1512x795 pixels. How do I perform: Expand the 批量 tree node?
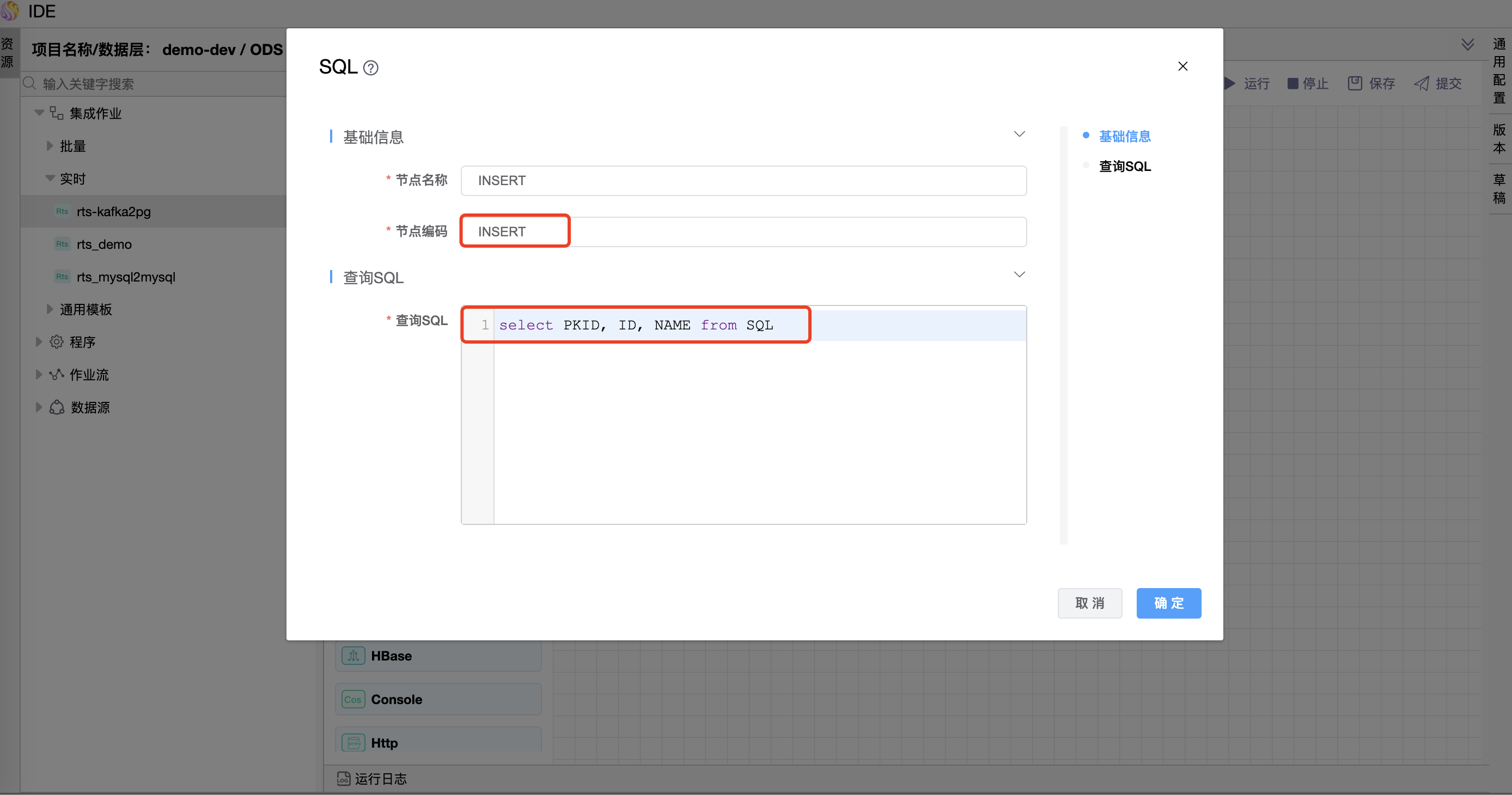(50, 146)
